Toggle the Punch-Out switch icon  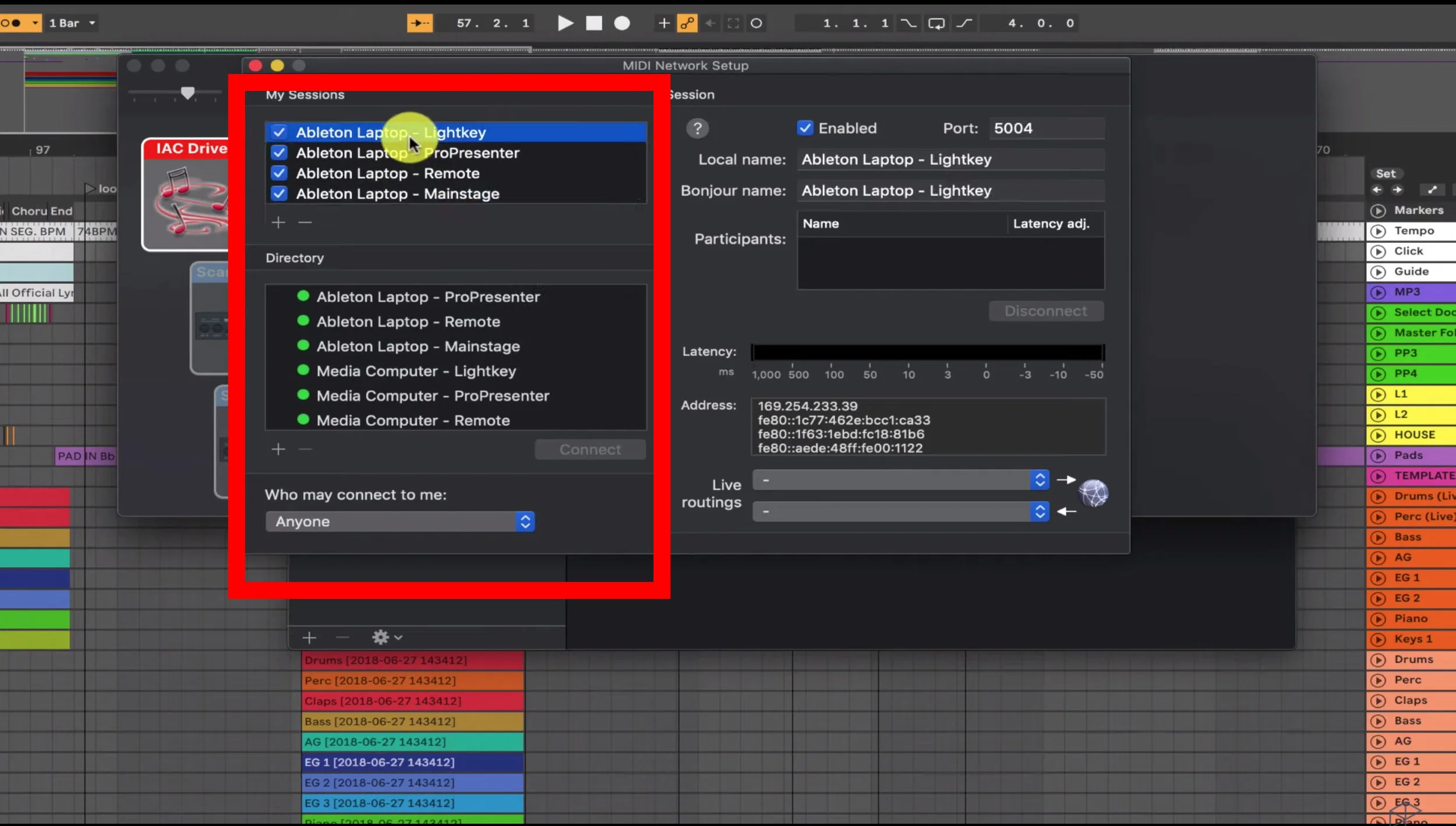click(x=964, y=23)
